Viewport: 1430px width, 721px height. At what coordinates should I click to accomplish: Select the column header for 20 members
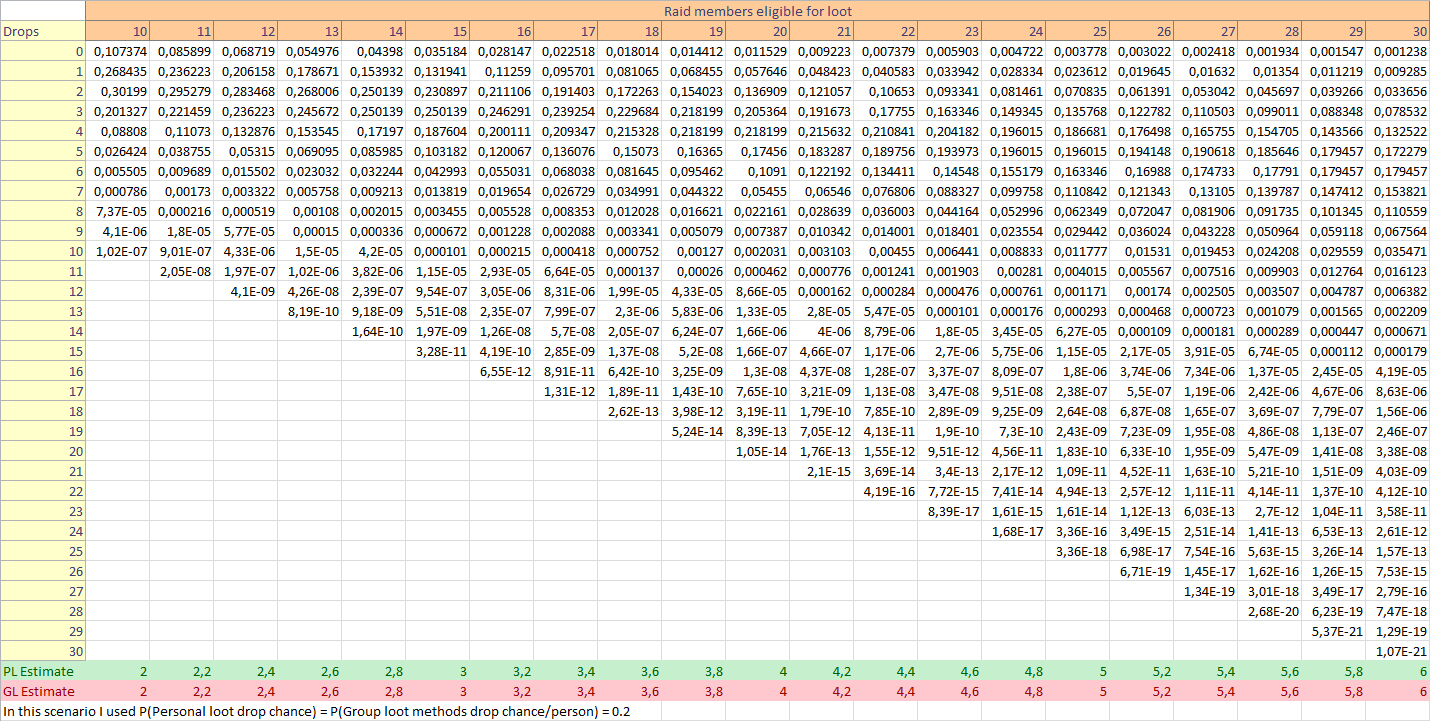coord(758,31)
